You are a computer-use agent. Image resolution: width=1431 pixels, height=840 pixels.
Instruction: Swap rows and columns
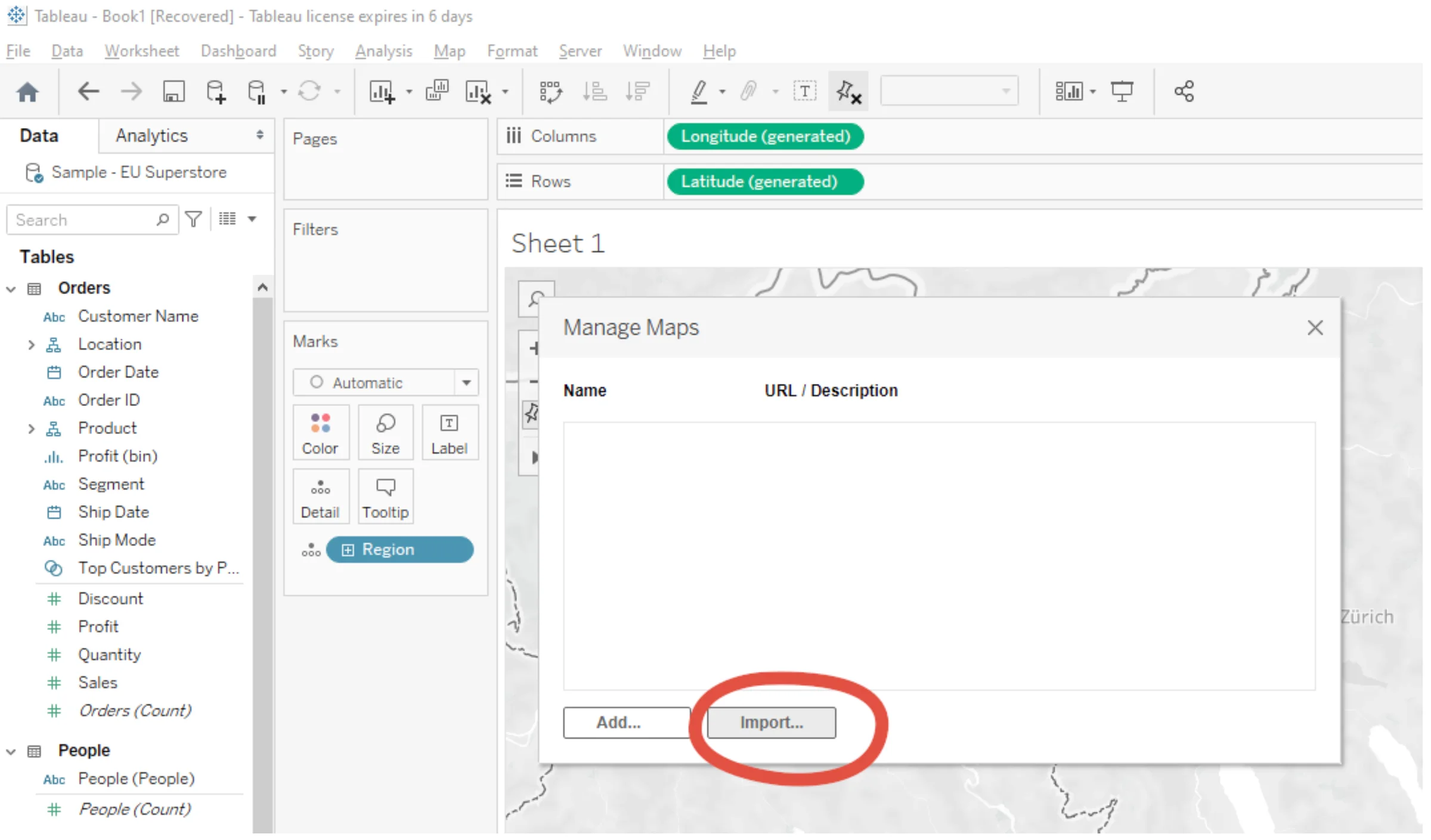tap(550, 92)
